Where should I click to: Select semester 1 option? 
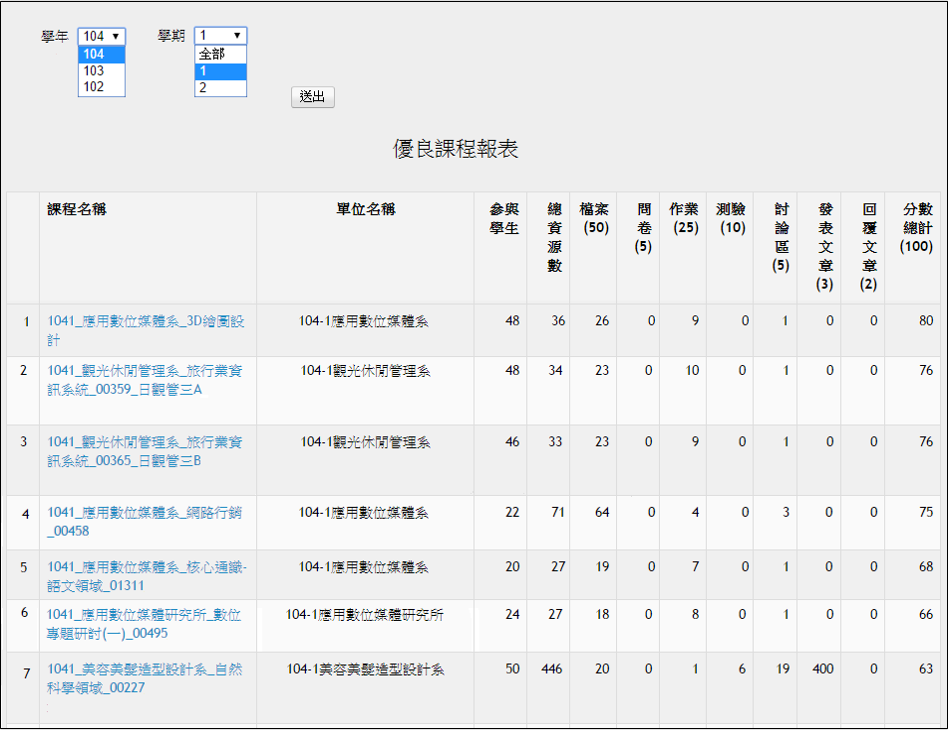219,71
